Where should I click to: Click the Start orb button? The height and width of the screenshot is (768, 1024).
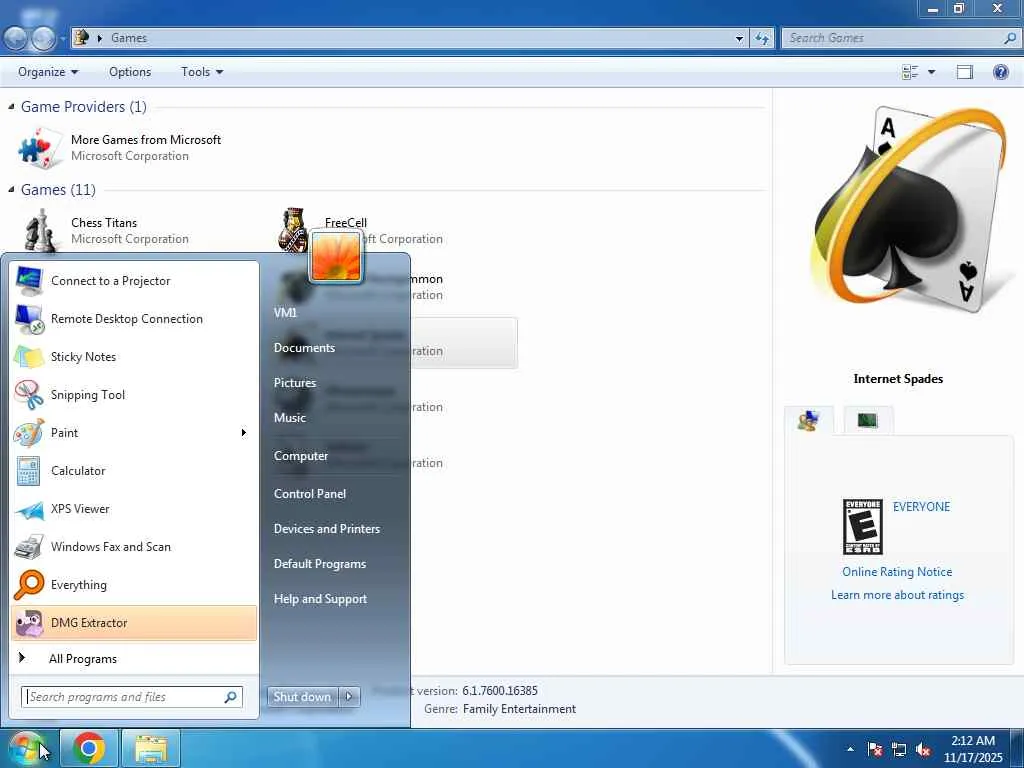(x=26, y=748)
